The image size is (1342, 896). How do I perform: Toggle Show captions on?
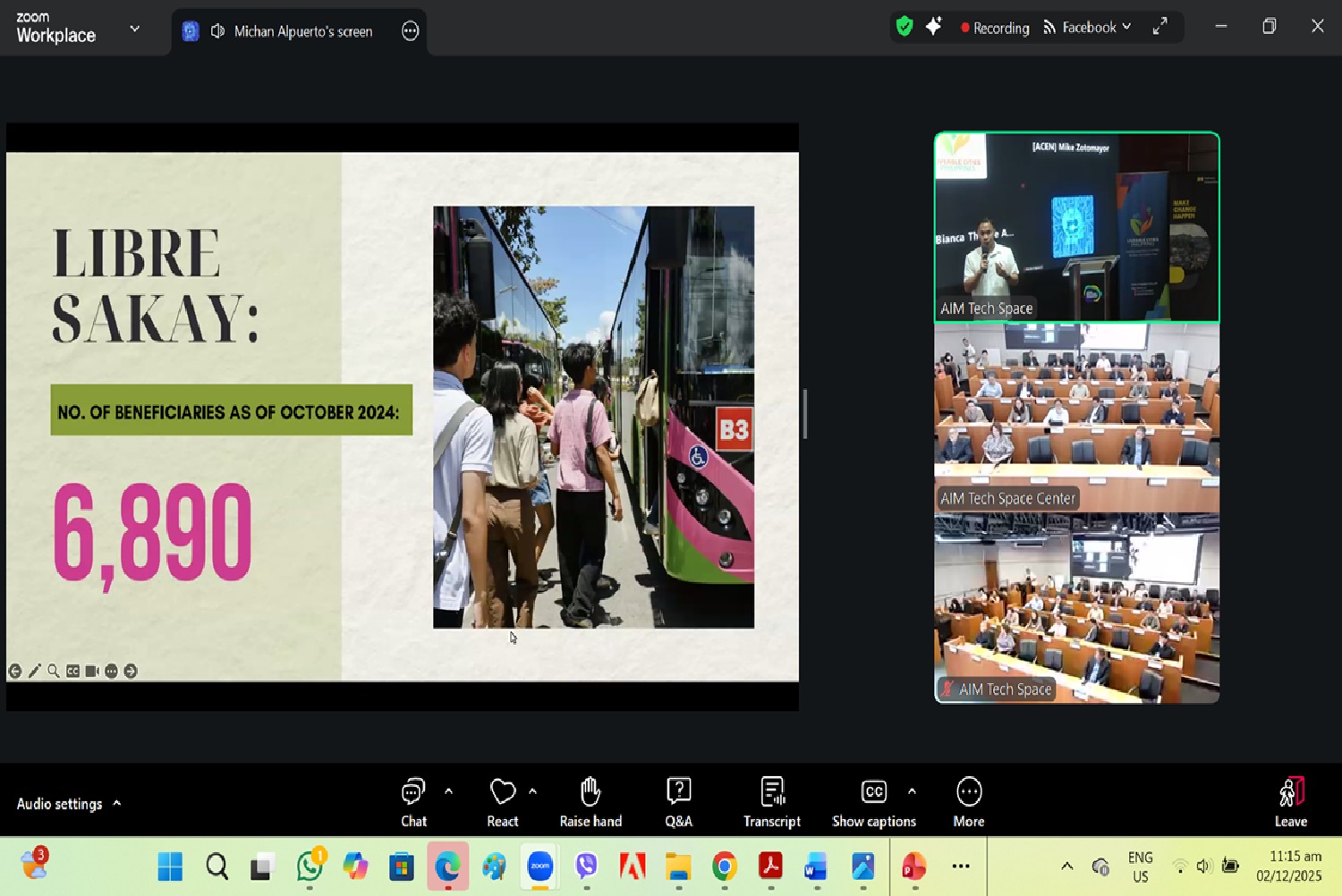click(x=873, y=801)
